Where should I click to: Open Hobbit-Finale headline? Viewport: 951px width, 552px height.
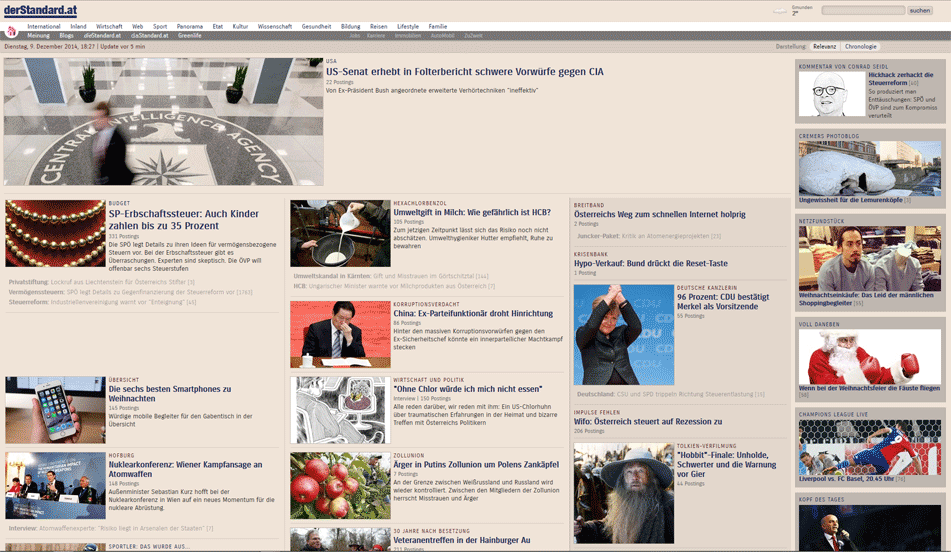727,465
